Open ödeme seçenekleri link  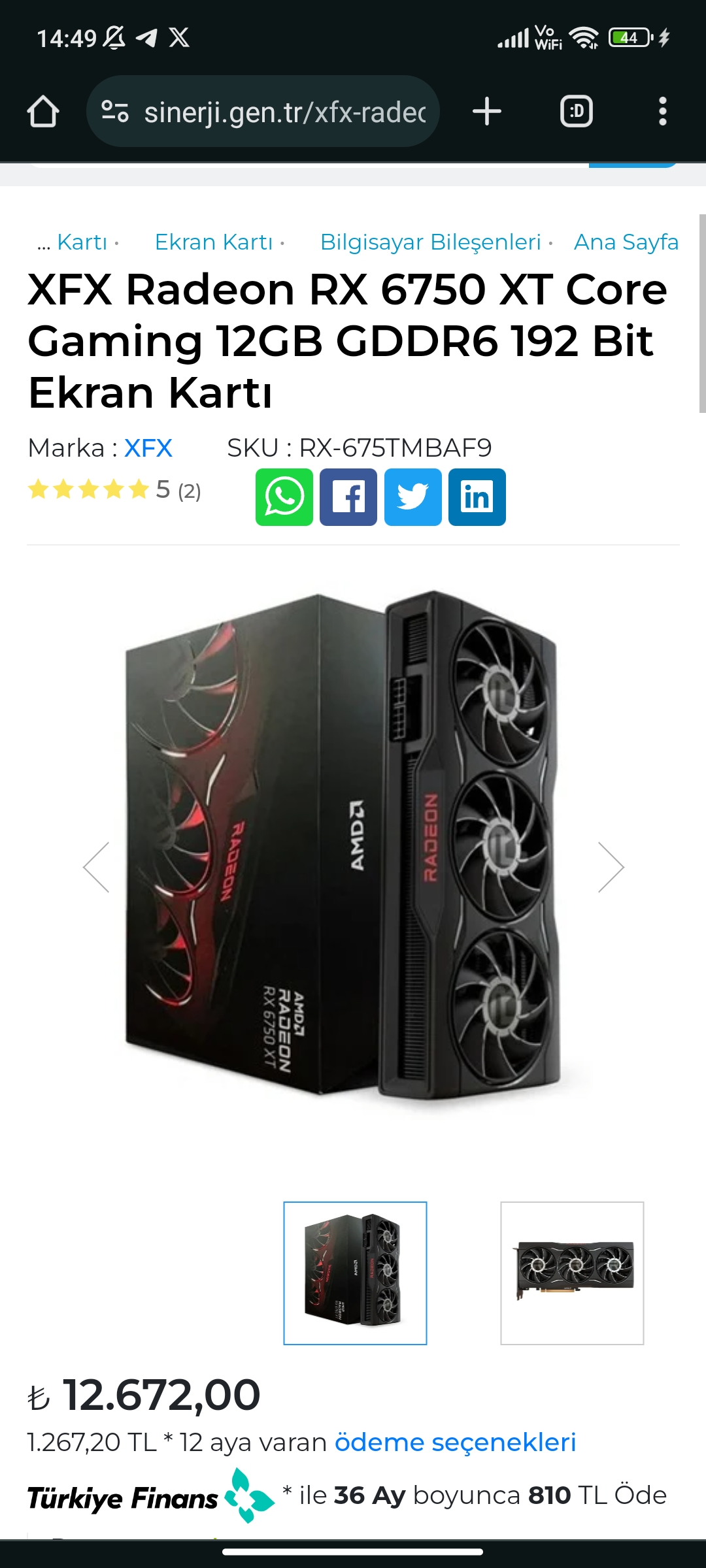point(456,1442)
